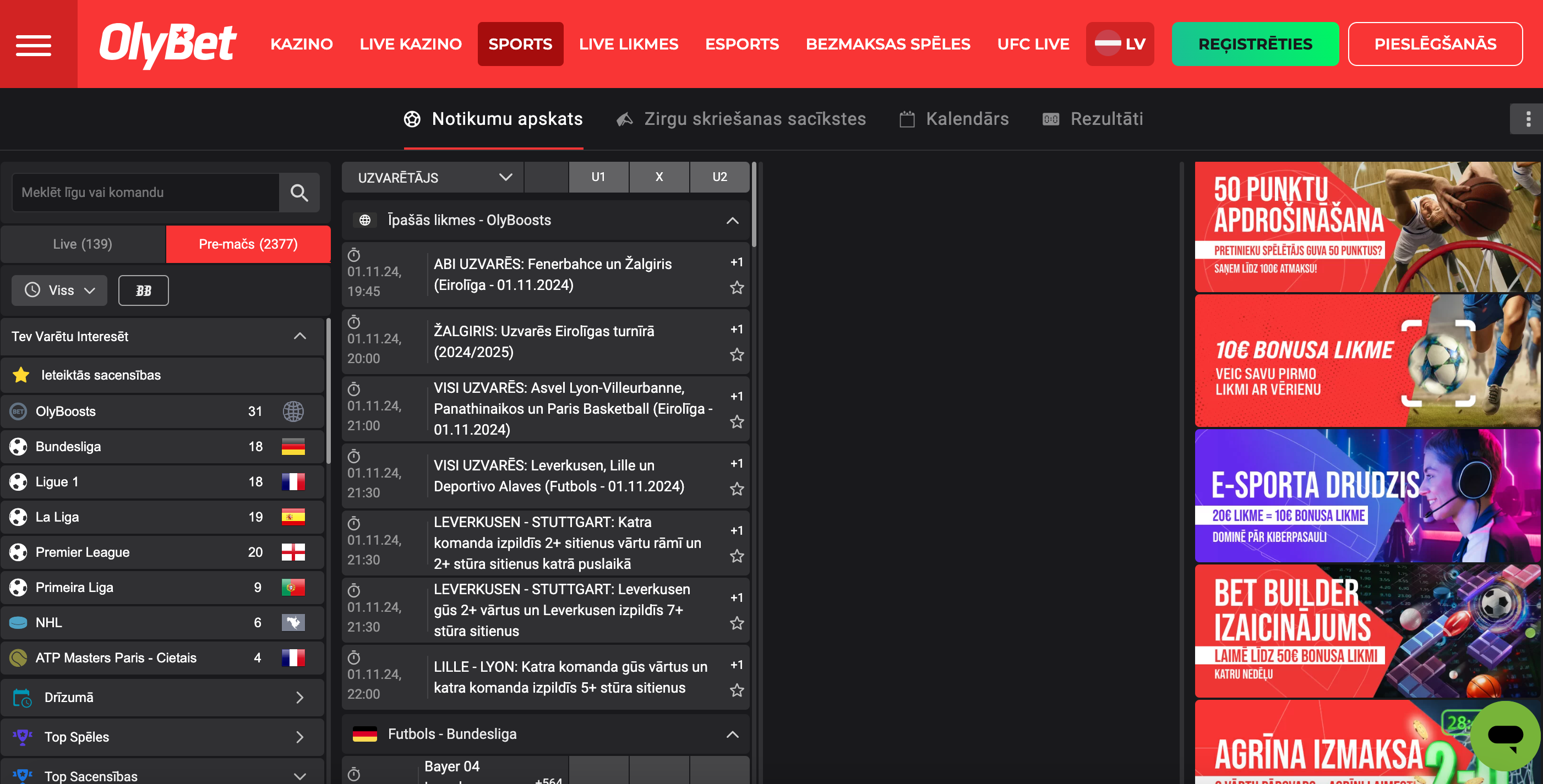Select the SPORTS nav item
This screenshot has height=784, width=1543.
(x=520, y=44)
